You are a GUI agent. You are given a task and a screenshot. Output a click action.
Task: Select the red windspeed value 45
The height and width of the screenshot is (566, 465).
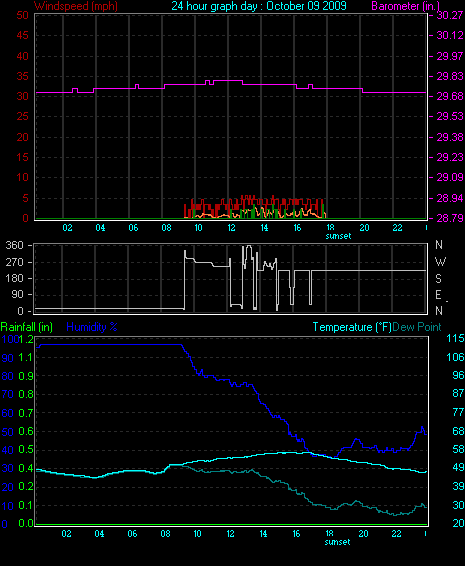coord(22,35)
